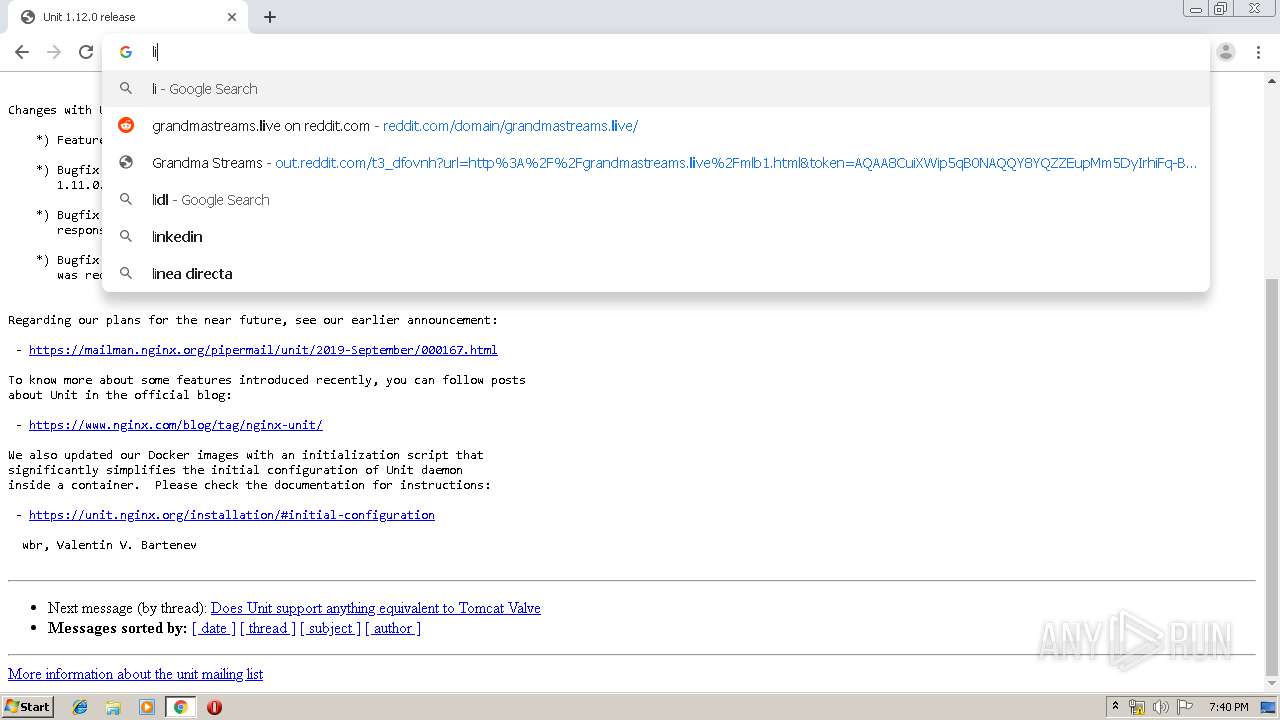
Task: Launch Internet Explorer from taskbar
Action: click(x=80, y=707)
